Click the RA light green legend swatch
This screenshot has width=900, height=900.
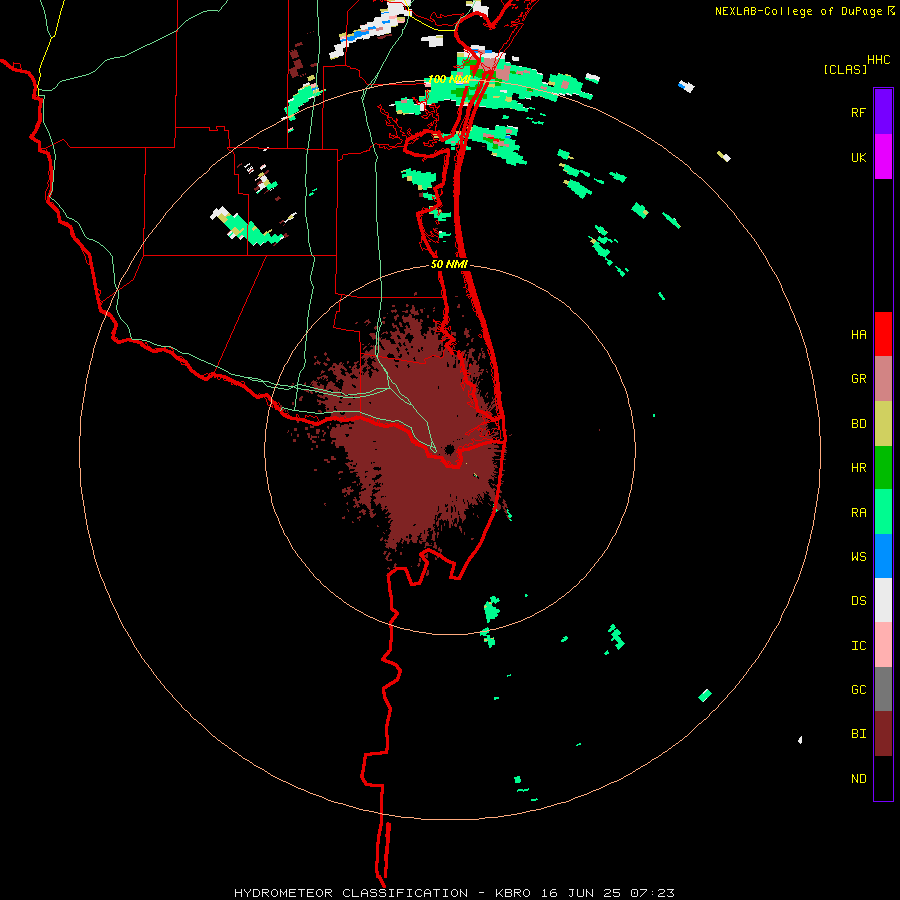[x=883, y=512]
